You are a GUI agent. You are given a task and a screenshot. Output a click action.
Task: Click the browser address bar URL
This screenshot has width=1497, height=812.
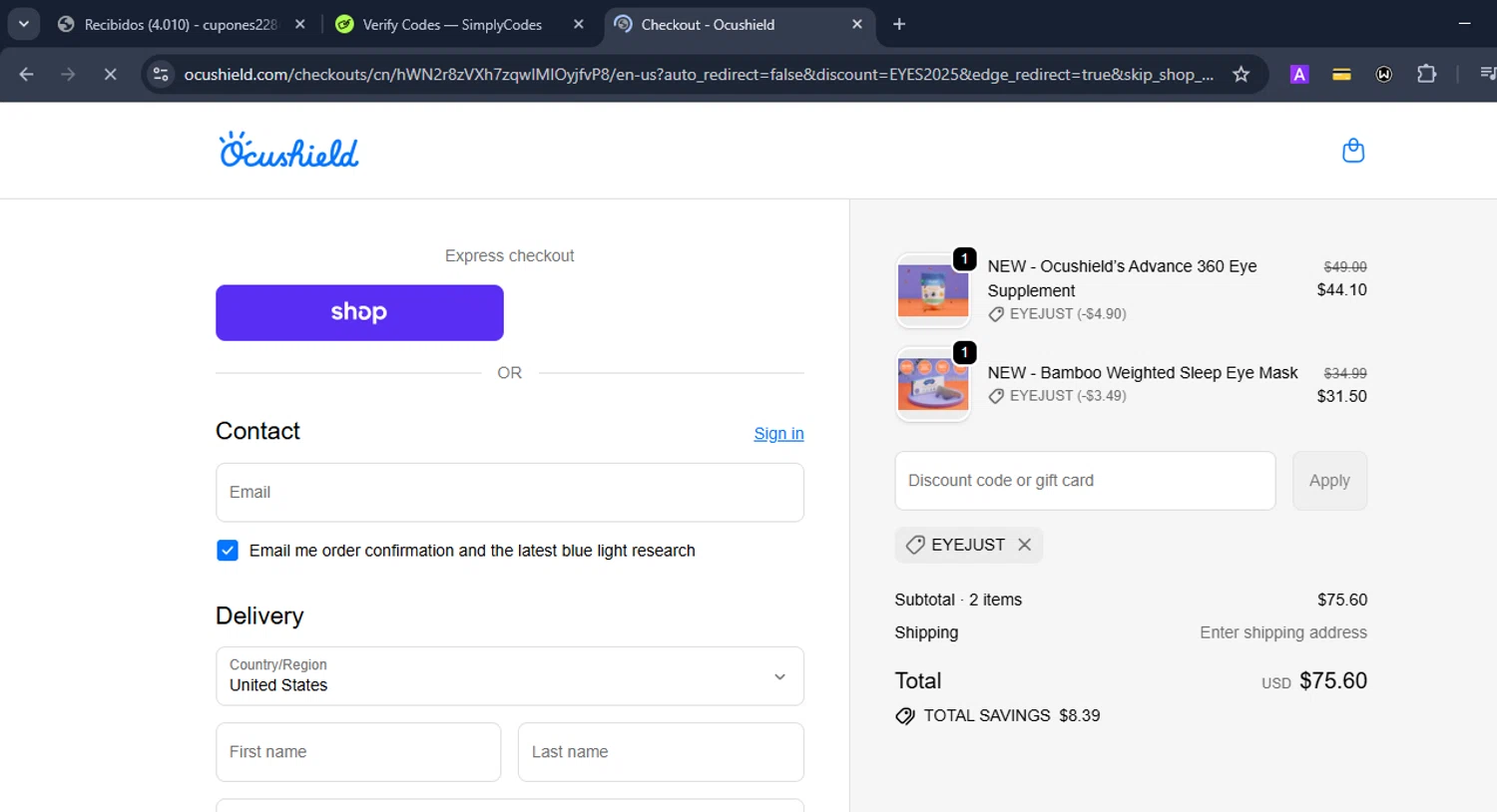click(699, 74)
